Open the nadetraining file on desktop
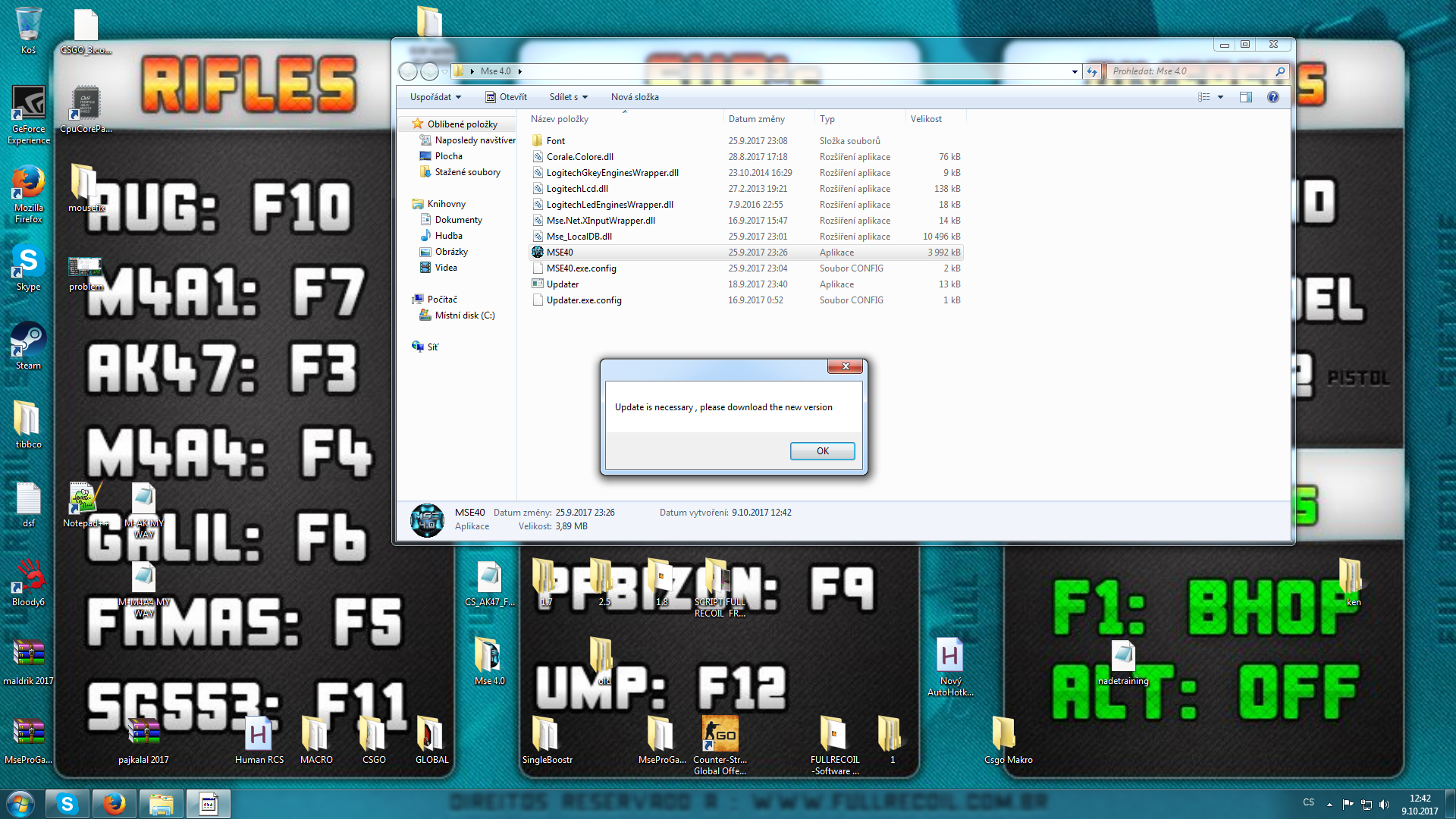This screenshot has height=819, width=1456. click(x=1123, y=664)
